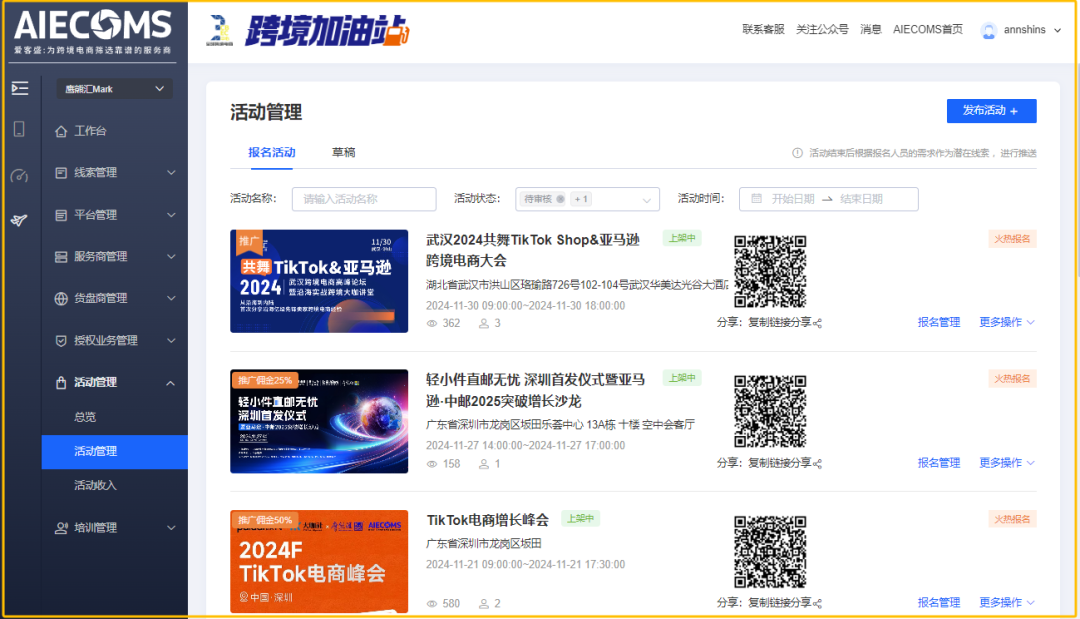Image resolution: width=1080 pixels, height=619 pixels.
Task: Open the 唐朝汇Mark account selector
Action: [x=113, y=89]
